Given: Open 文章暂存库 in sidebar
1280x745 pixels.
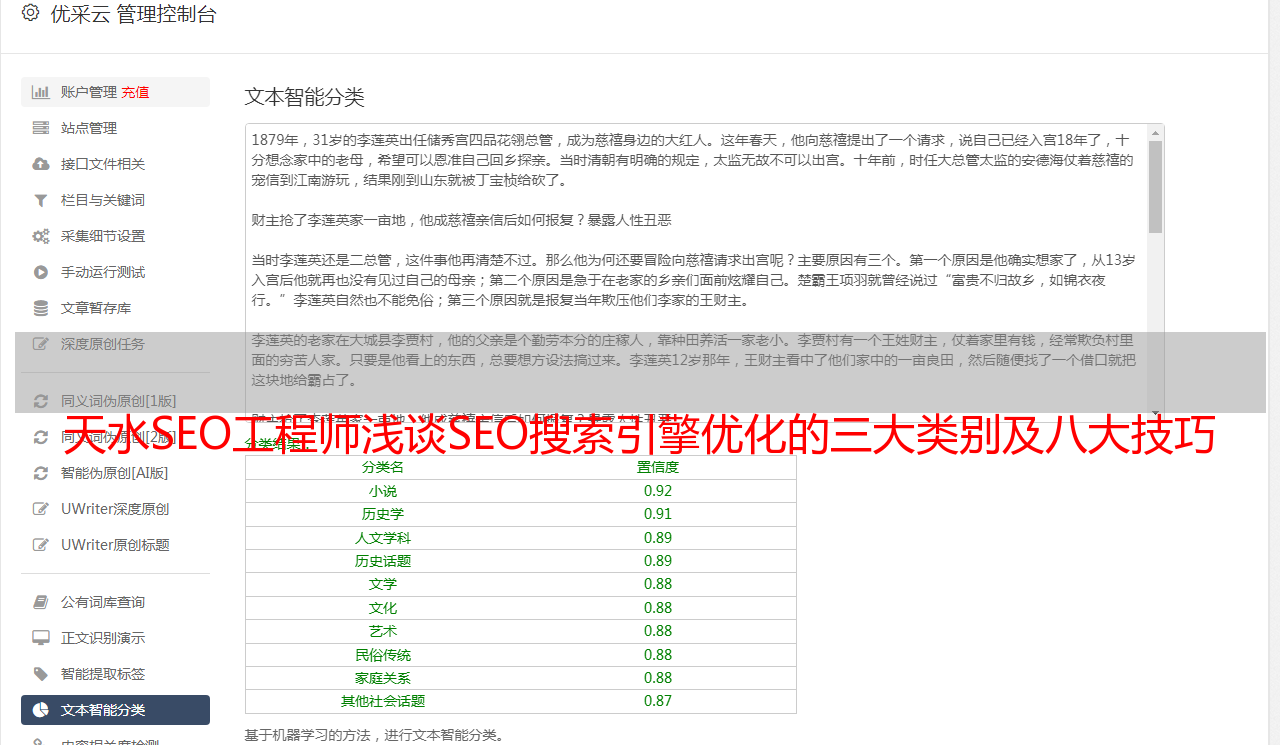Looking at the screenshot, I should pyautogui.click(x=115, y=308).
